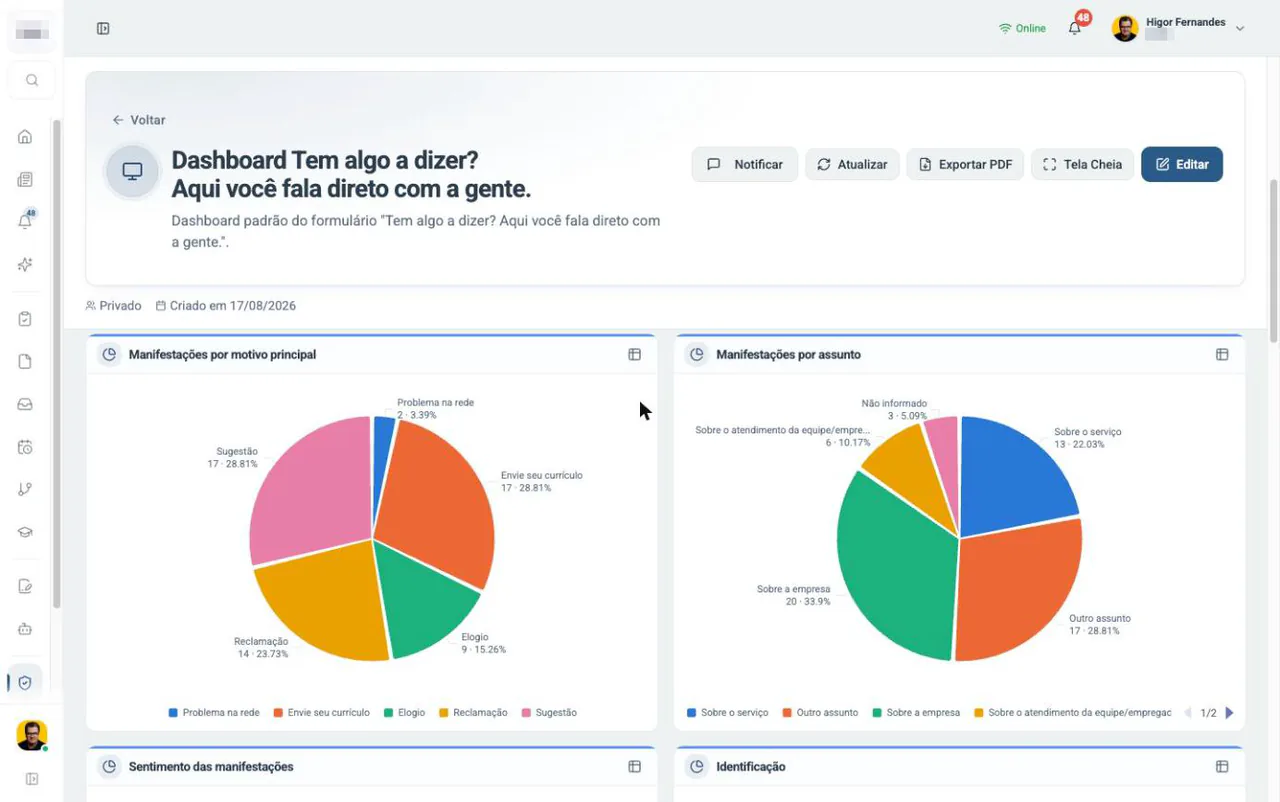Open the user avatar at sidebar bottom
Image resolution: width=1280 pixels, height=802 pixels.
click(32, 735)
